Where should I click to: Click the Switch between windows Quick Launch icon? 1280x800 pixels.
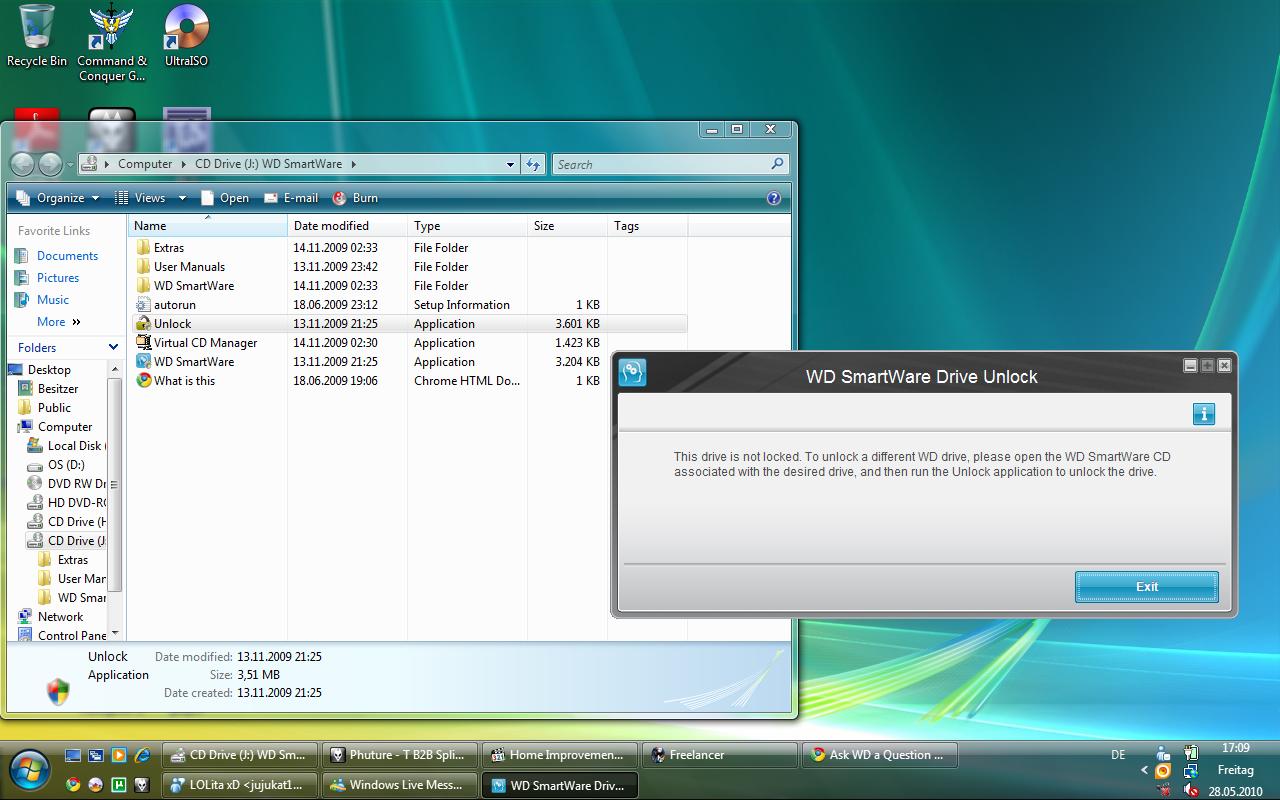point(96,755)
